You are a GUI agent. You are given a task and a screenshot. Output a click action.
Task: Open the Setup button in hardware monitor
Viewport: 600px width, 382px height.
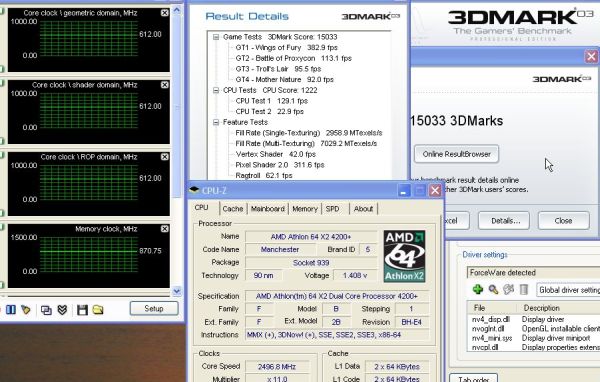tap(154, 308)
